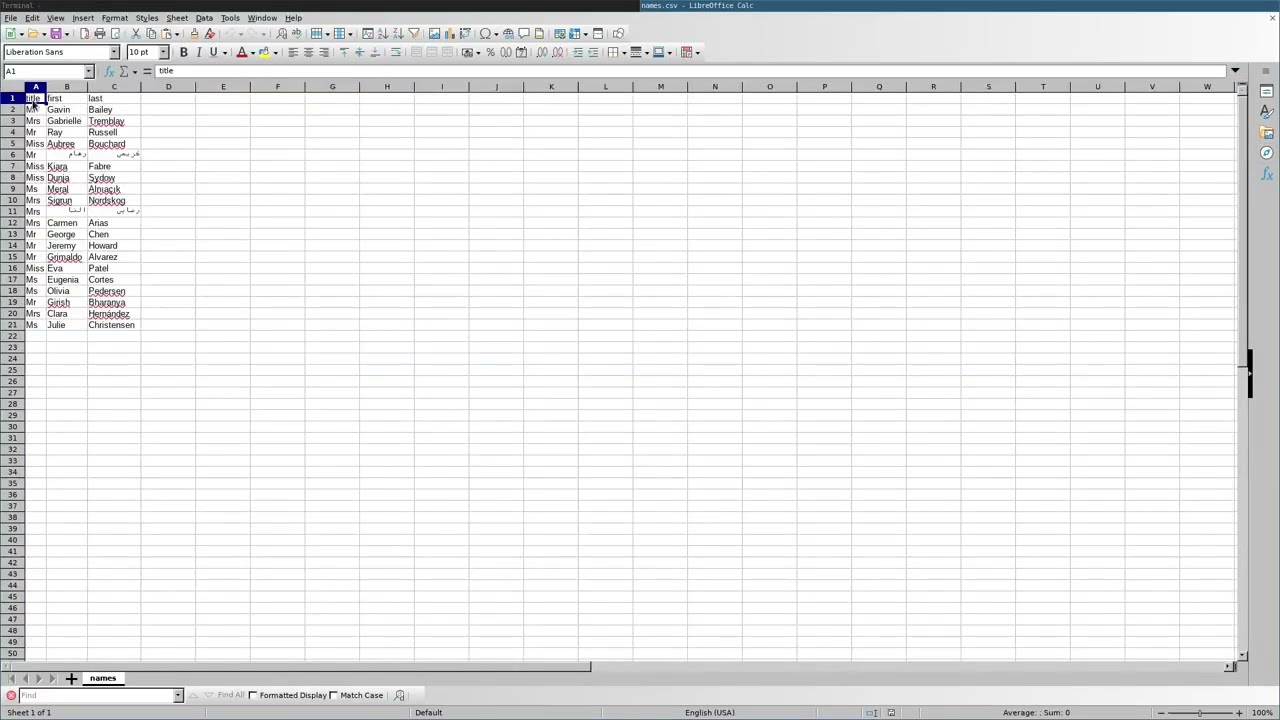
Task: Click the Find text input field
Action: coord(96,695)
